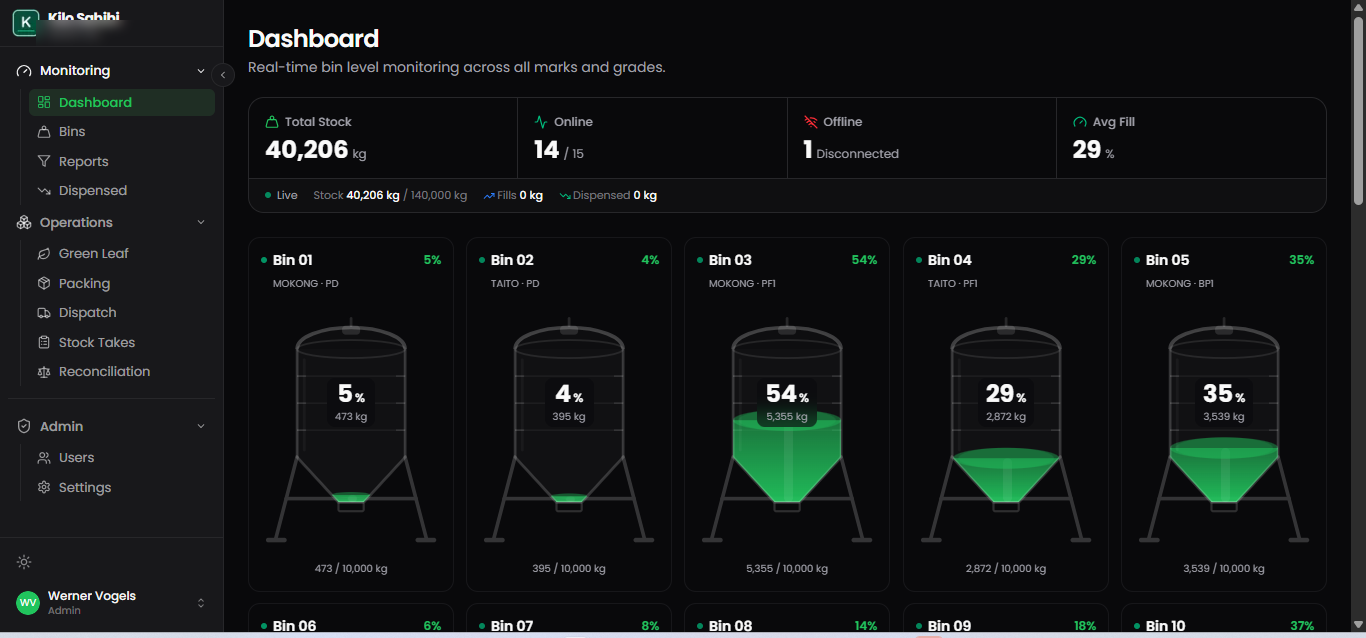Click the Offline wifi-off icon
The height and width of the screenshot is (638, 1366).
click(x=811, y=122)
